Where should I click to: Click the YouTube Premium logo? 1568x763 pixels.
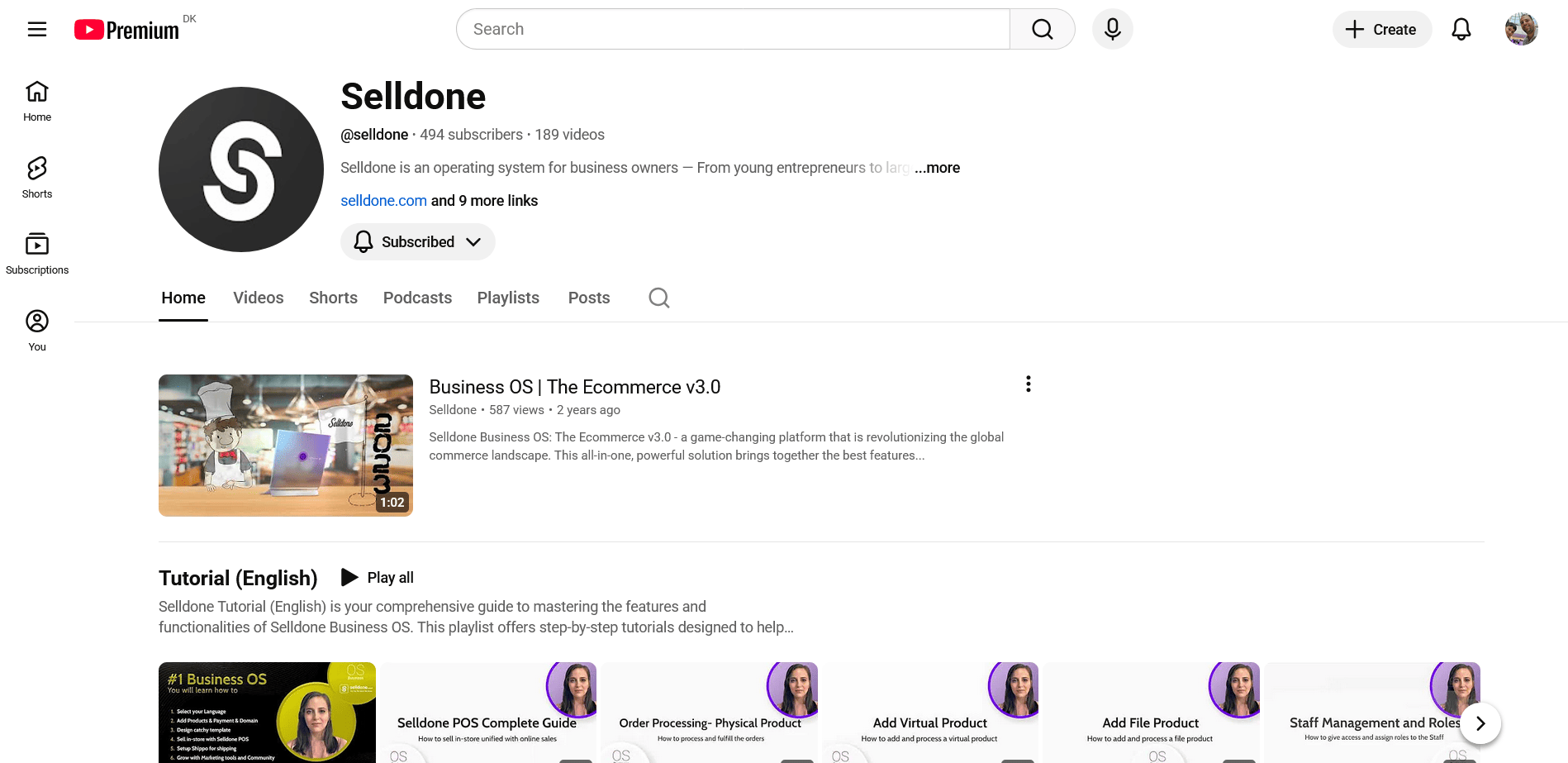[x=126, y=30]
